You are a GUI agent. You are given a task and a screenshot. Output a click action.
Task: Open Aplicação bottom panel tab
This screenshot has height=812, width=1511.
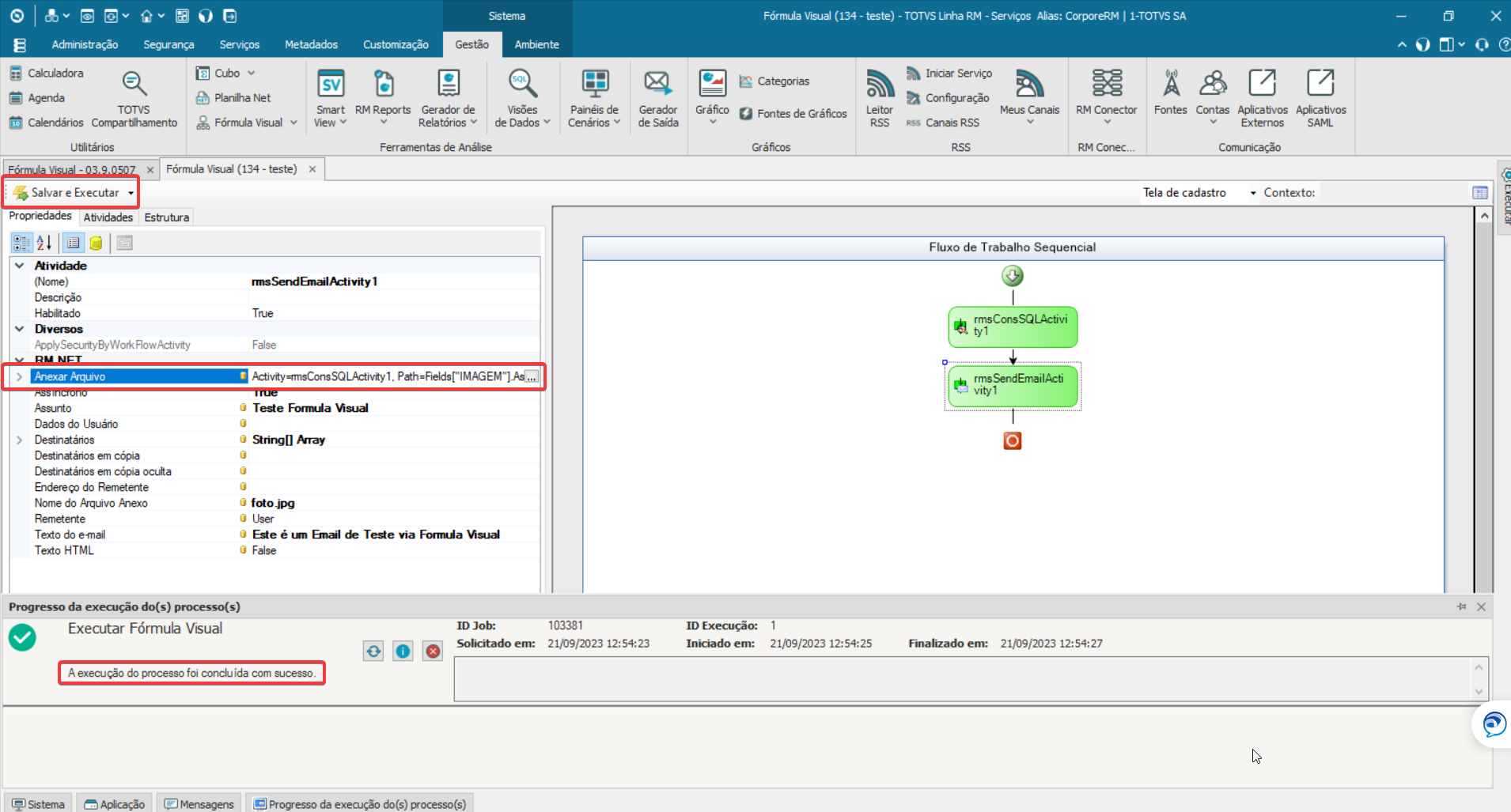pos(115,803)
